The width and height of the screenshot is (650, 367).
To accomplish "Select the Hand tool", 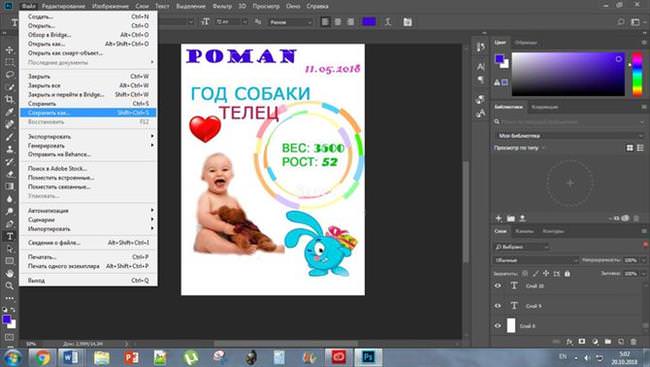I will (10, 274).
